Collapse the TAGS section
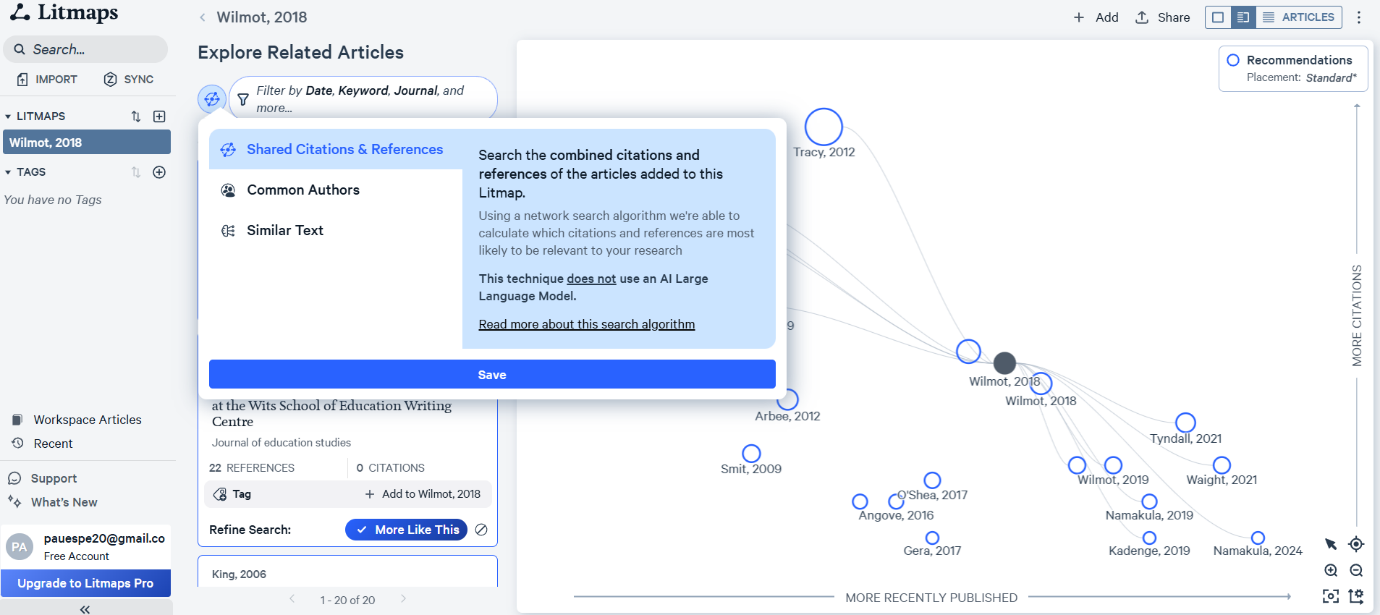Image resolution: width=1380 pixels, height=615 pixels. 8,172
